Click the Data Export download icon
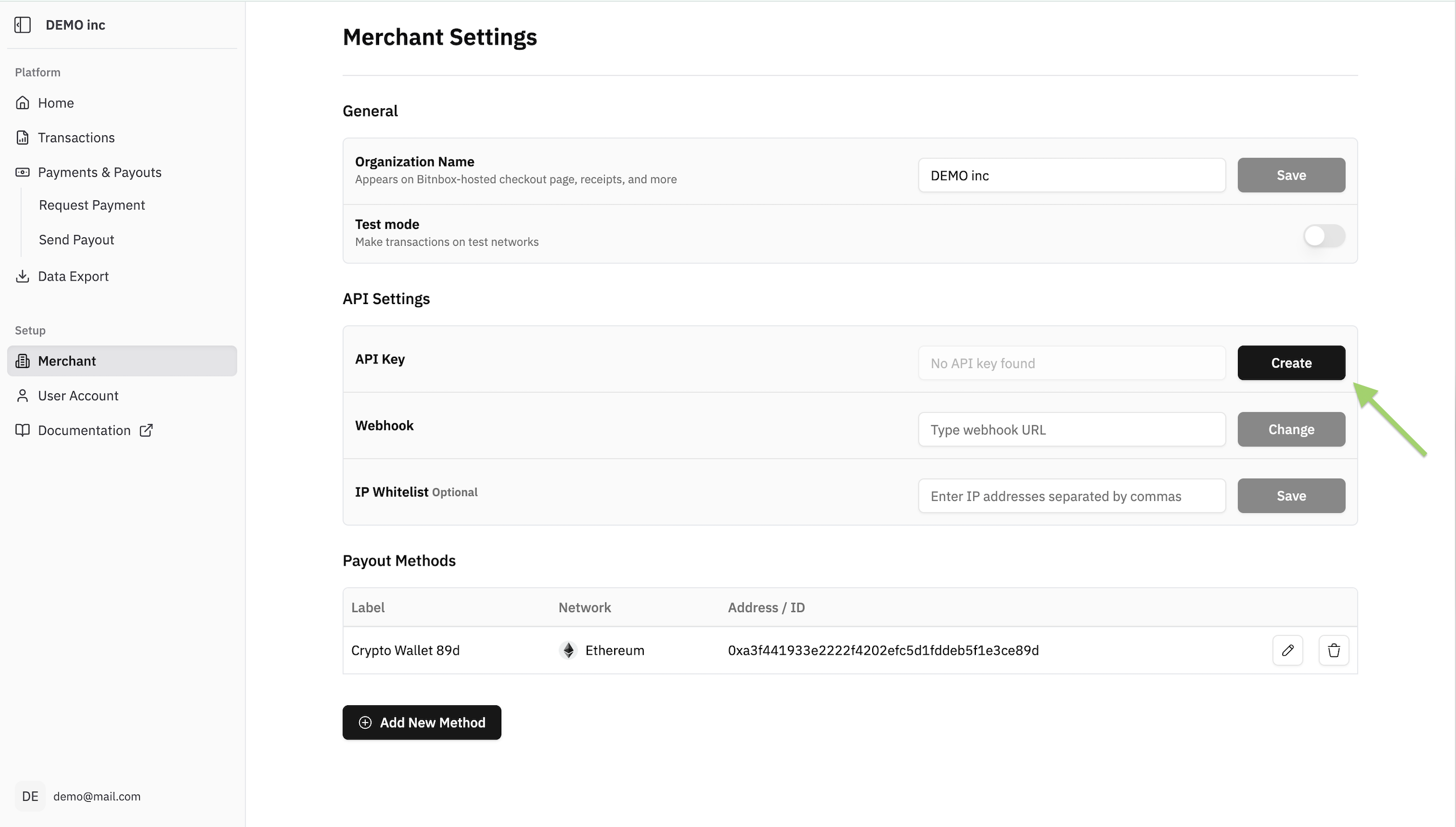This screenshot has height=827, width=1456. pos(22,277)
